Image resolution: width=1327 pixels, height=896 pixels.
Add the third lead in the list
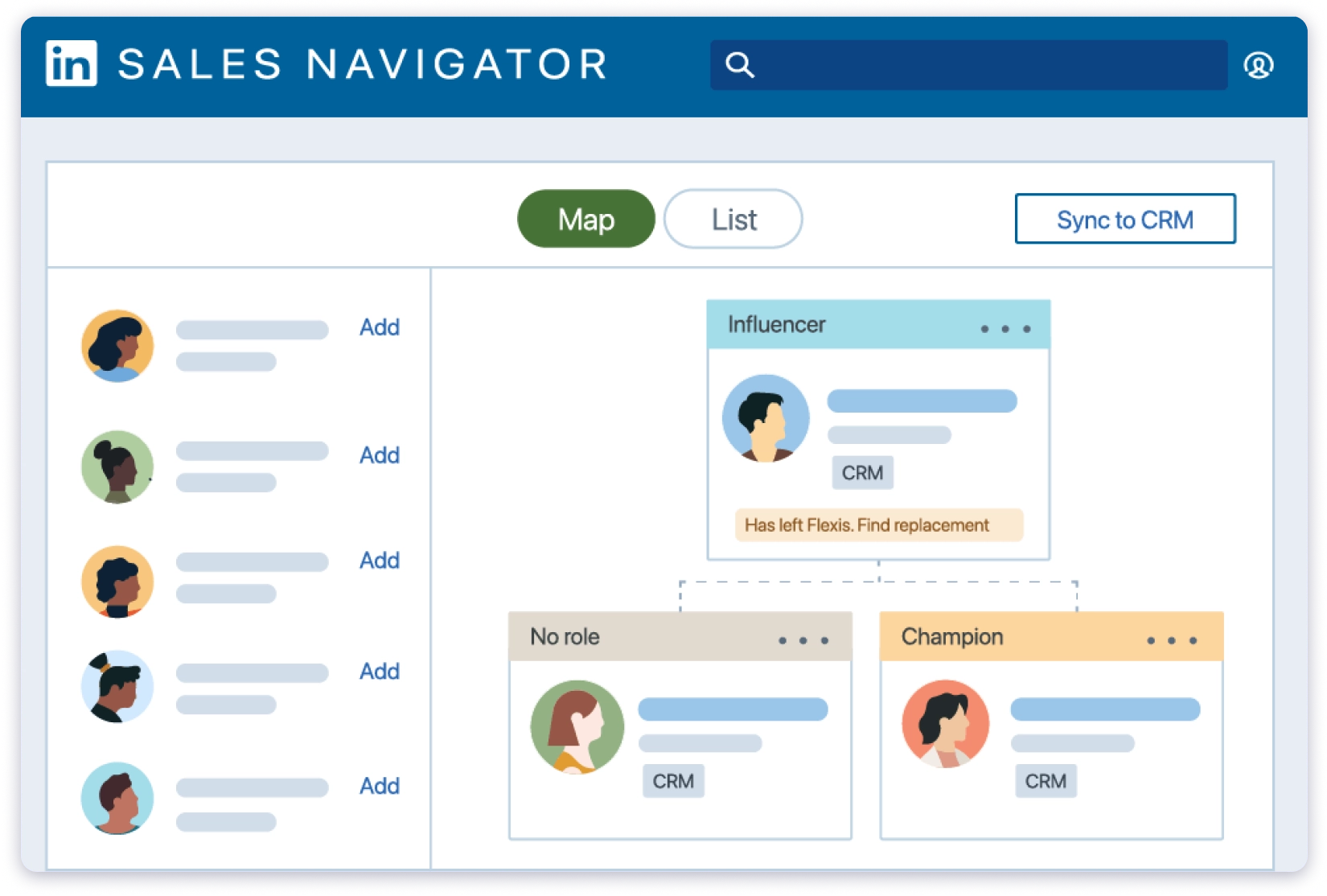click(x=380, y=561)
